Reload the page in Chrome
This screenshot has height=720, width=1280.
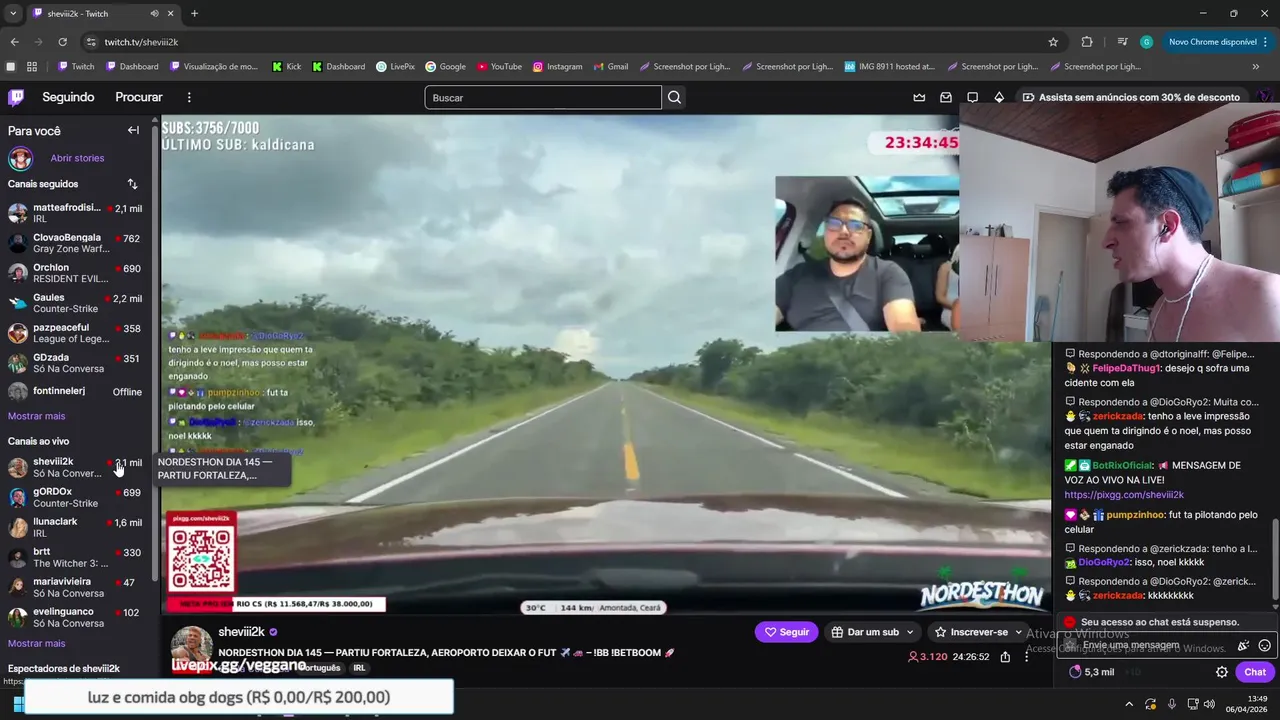[62, 42]
